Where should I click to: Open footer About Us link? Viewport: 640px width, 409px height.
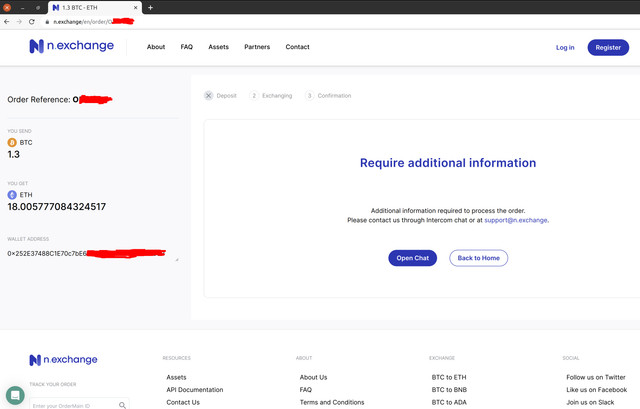pyautogui.click(x=313, y=377)
